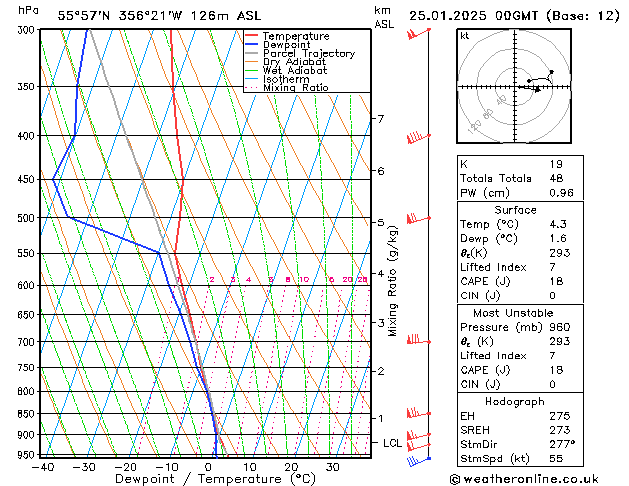Click the Dewpoint legend entry

286,45
